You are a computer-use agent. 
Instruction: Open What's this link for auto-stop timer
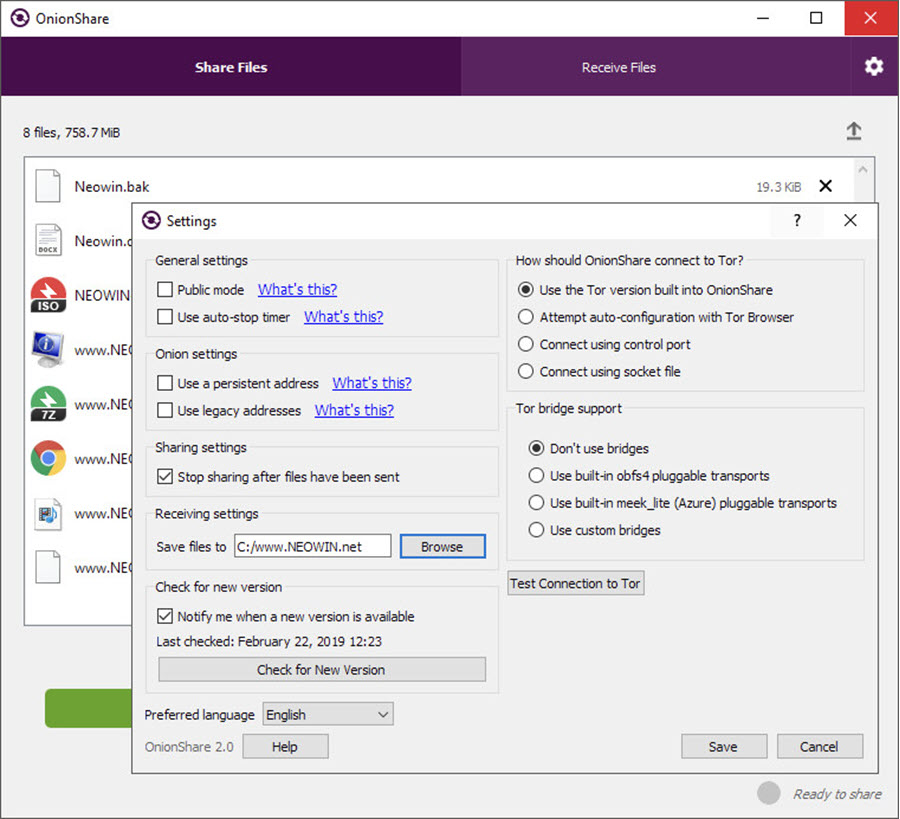[x=343, y=317]
